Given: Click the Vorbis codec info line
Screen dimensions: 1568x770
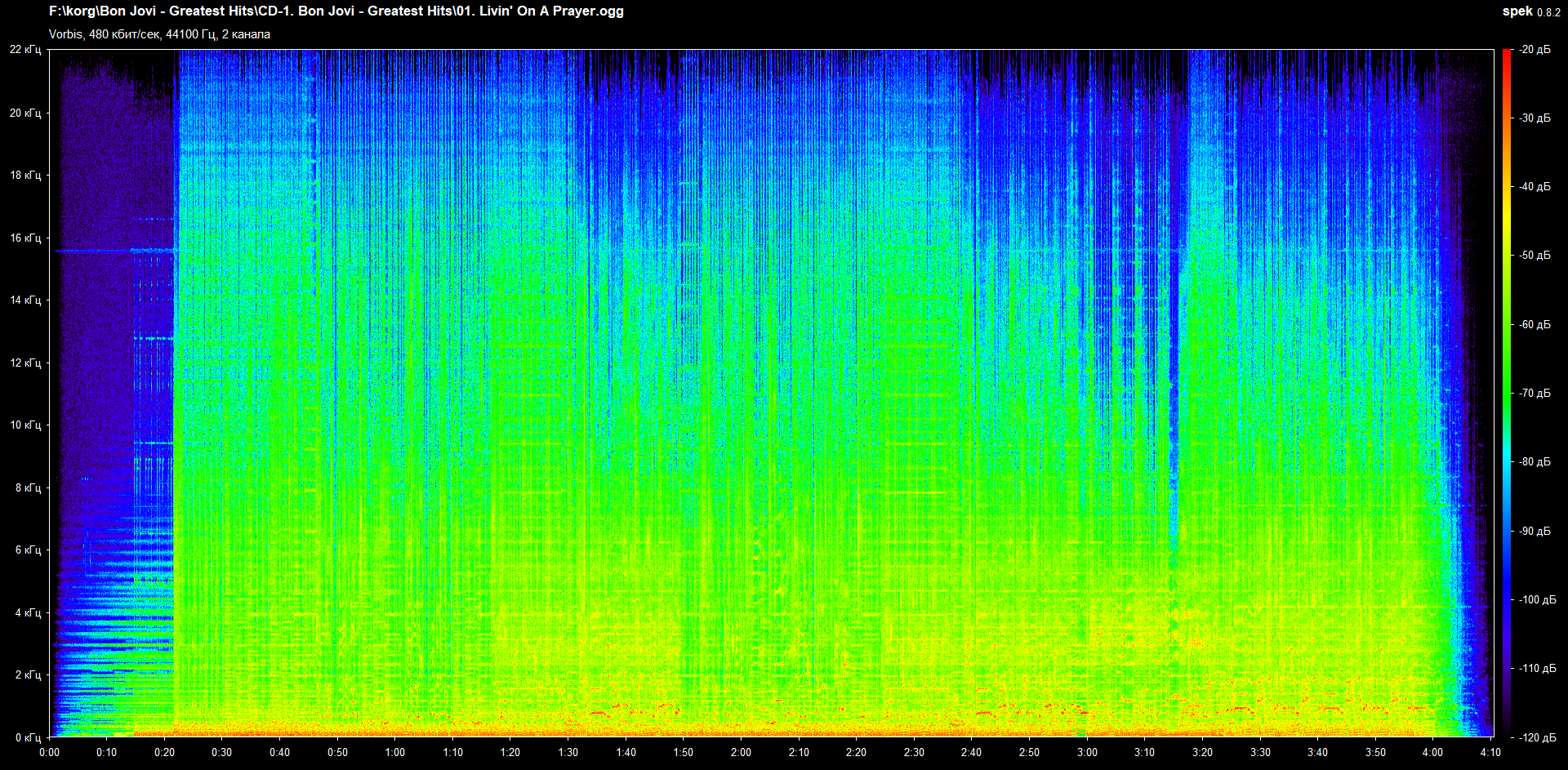Looking at the screenshot, I should pos(159,34).
